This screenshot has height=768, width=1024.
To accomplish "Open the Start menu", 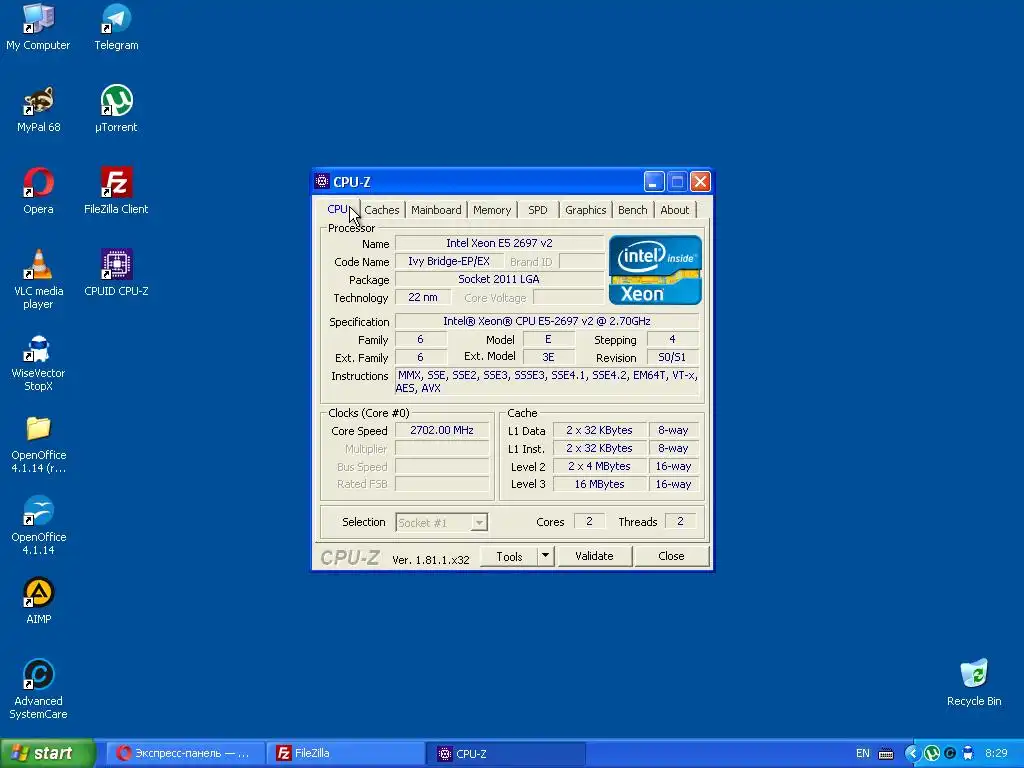I will [x=48, y=753].
